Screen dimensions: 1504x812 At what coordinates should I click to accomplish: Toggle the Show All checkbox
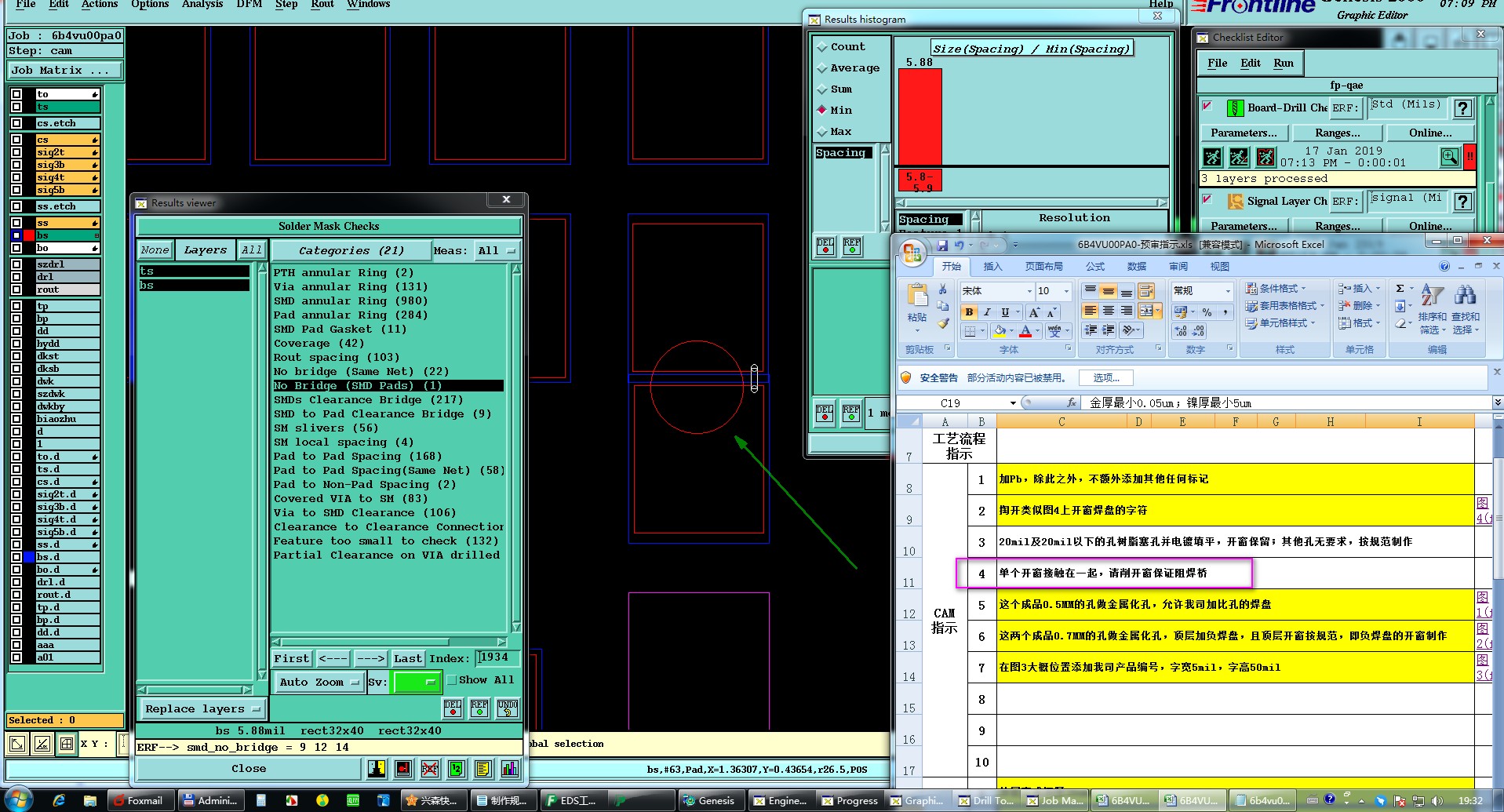[x=452, y=680]
